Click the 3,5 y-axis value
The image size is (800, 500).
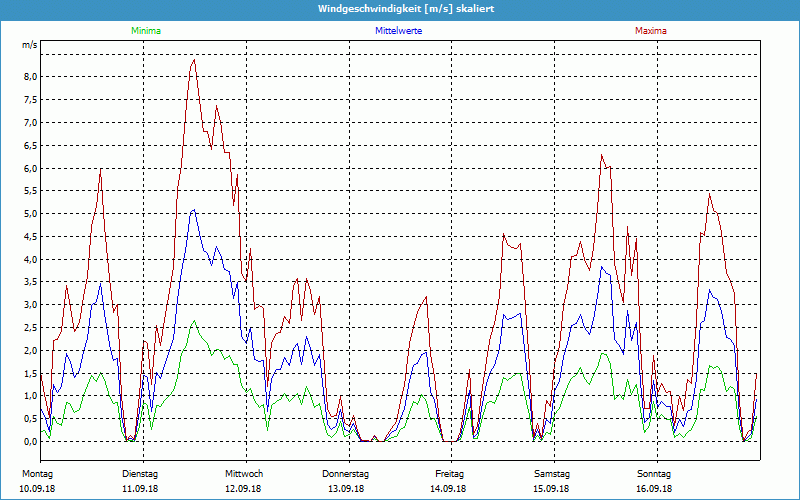point(31,282)
